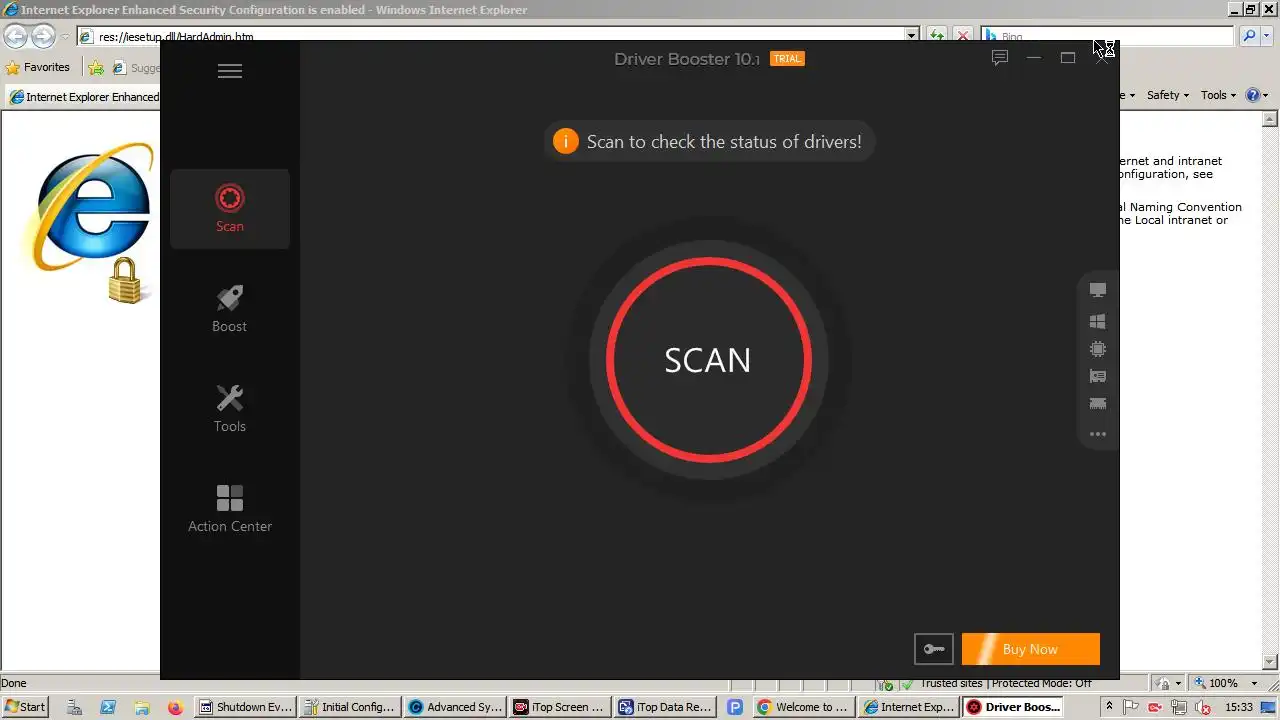Click the blue P taskbar app
Viewport: 1280px width, 720px height.
pyautogui.click(x=735, y=707)
